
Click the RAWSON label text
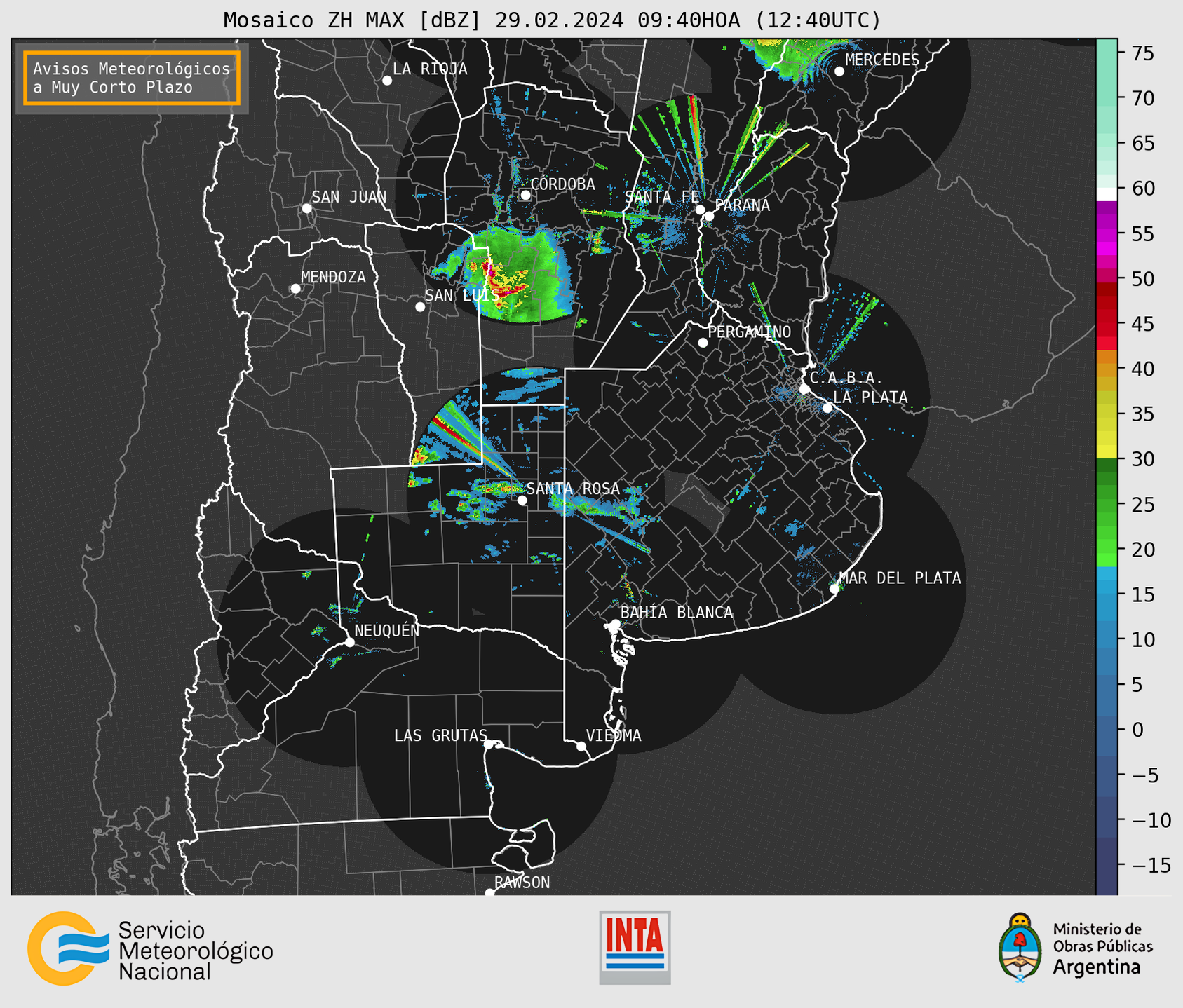click(522, 883)
